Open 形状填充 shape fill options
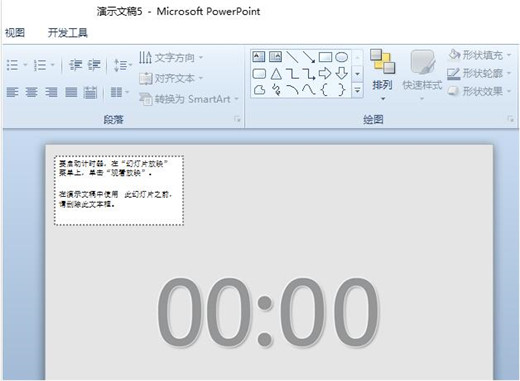The image size is (520, 381). point(479,55)
